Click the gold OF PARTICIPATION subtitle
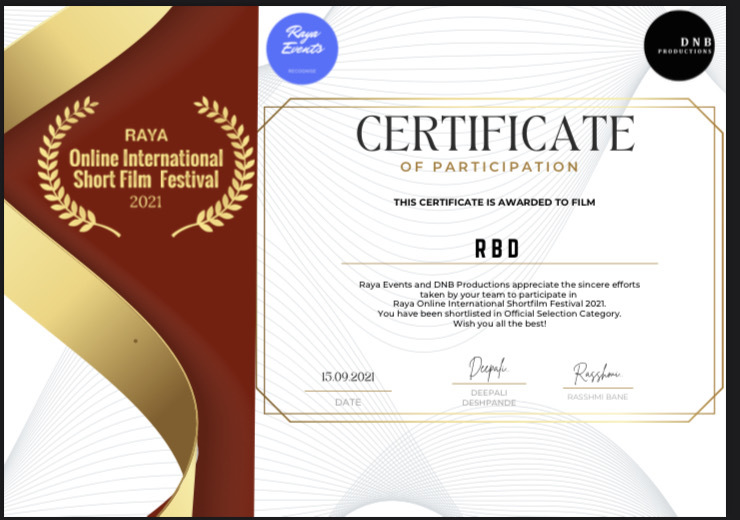 (489, 167)
